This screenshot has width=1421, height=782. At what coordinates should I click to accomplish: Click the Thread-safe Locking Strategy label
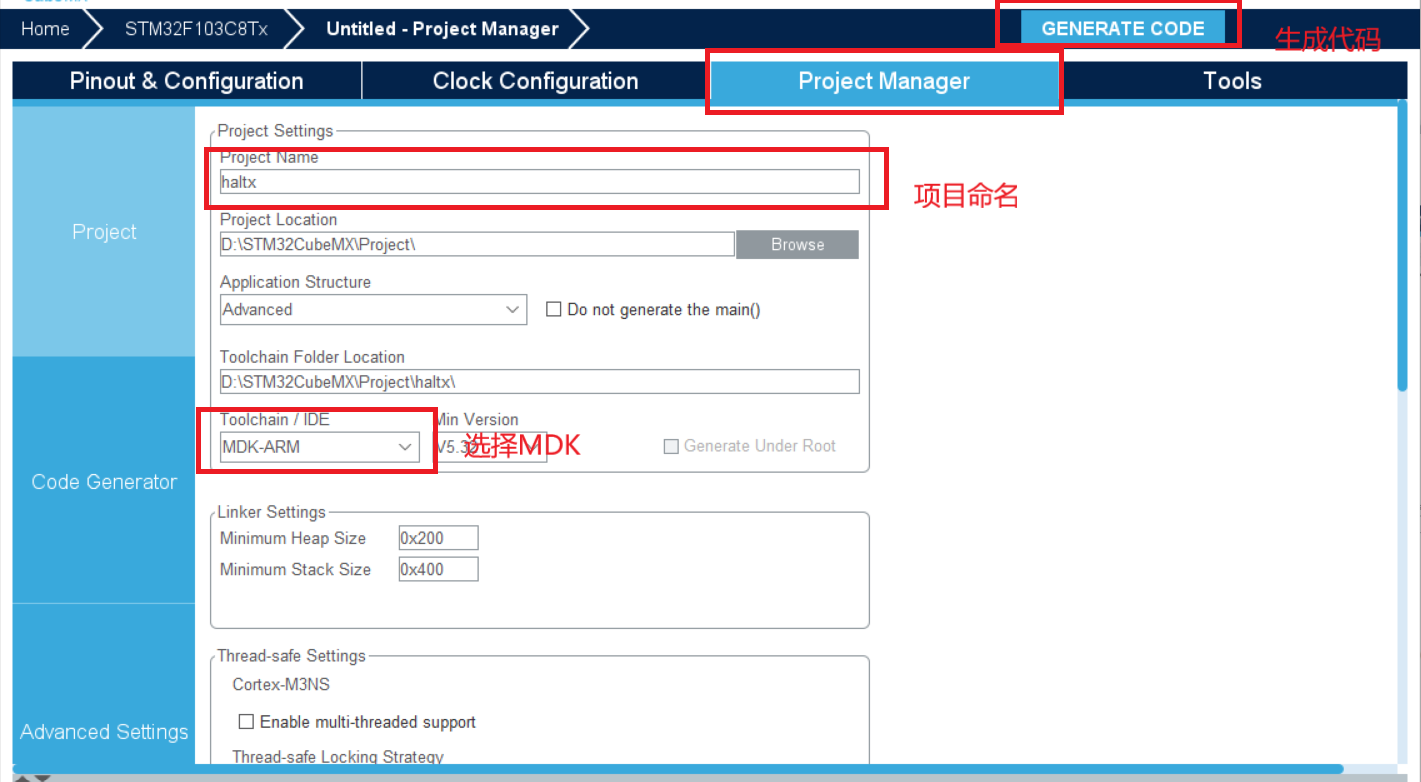[338, 757]
